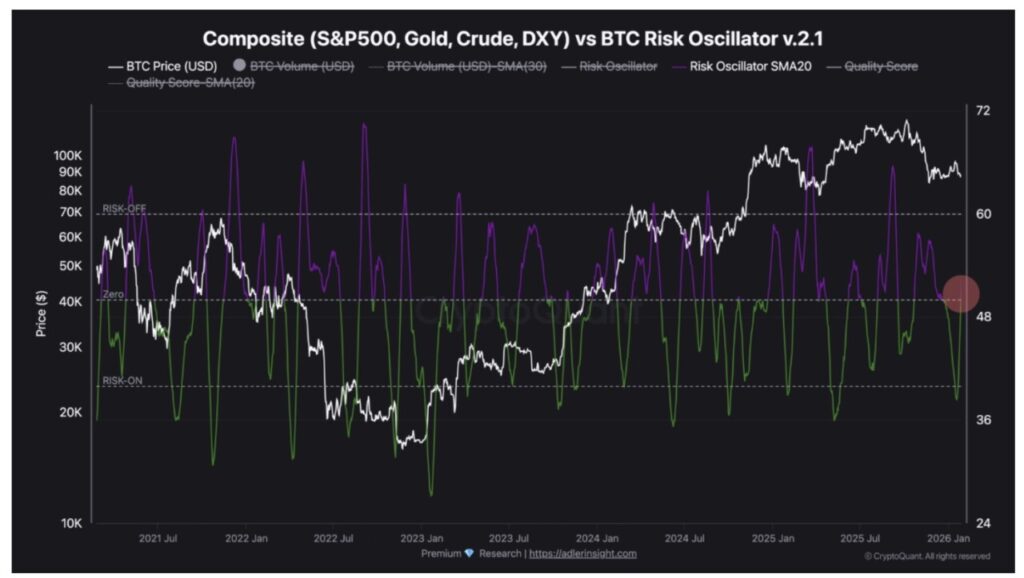Click the RISK-OFF threshold label
Viewport: 1024px width, 578px height.
tap(124, 208)
